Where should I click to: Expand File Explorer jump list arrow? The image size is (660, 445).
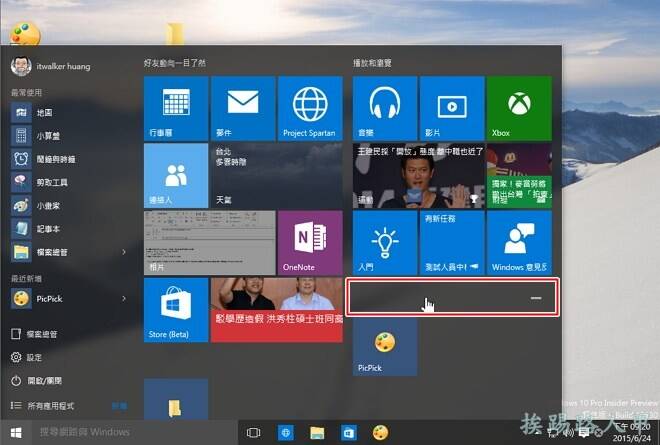coord(124,252)
